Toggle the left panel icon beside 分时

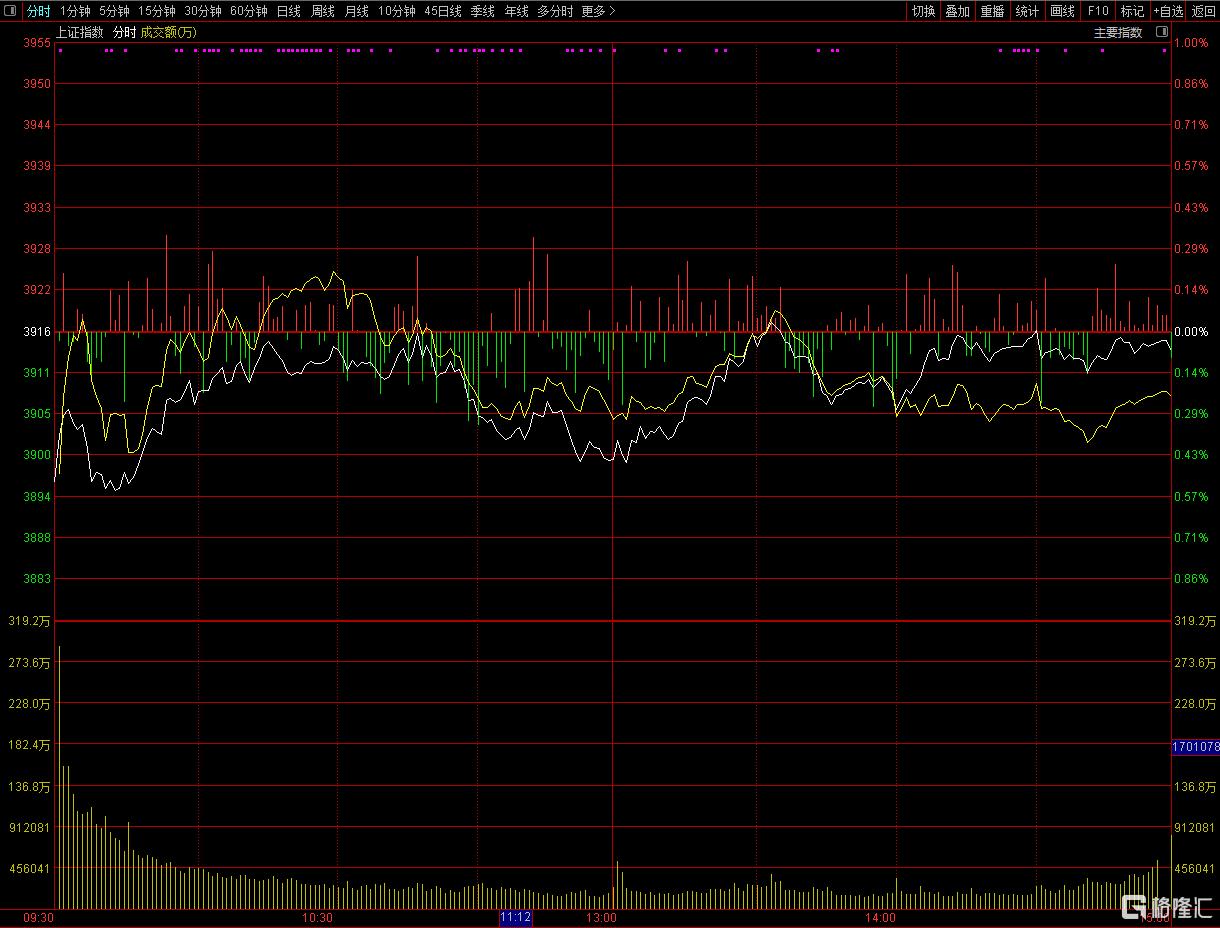[x=9, y=11]
